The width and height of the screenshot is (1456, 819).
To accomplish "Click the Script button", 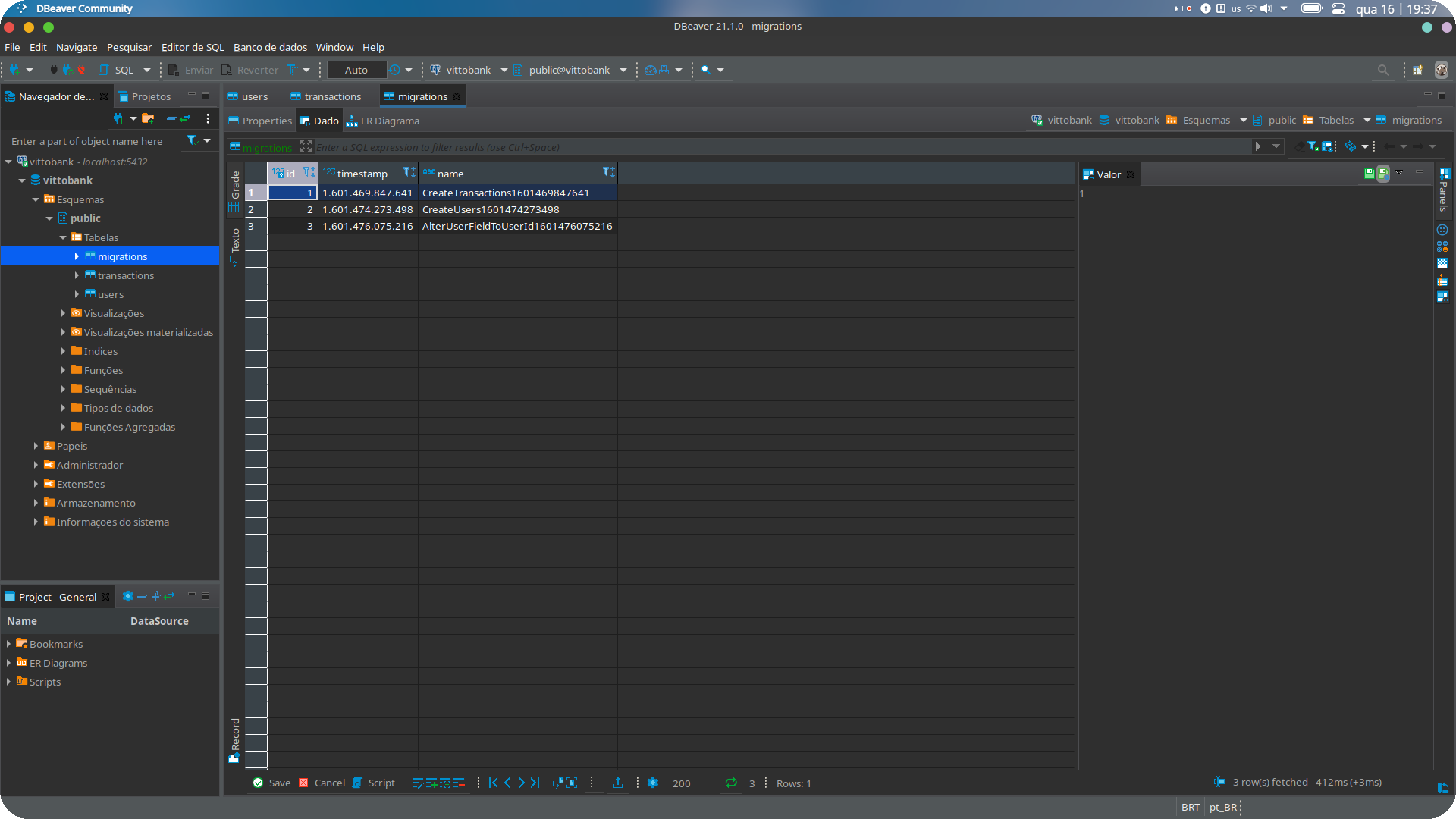I will coord(374,783).
